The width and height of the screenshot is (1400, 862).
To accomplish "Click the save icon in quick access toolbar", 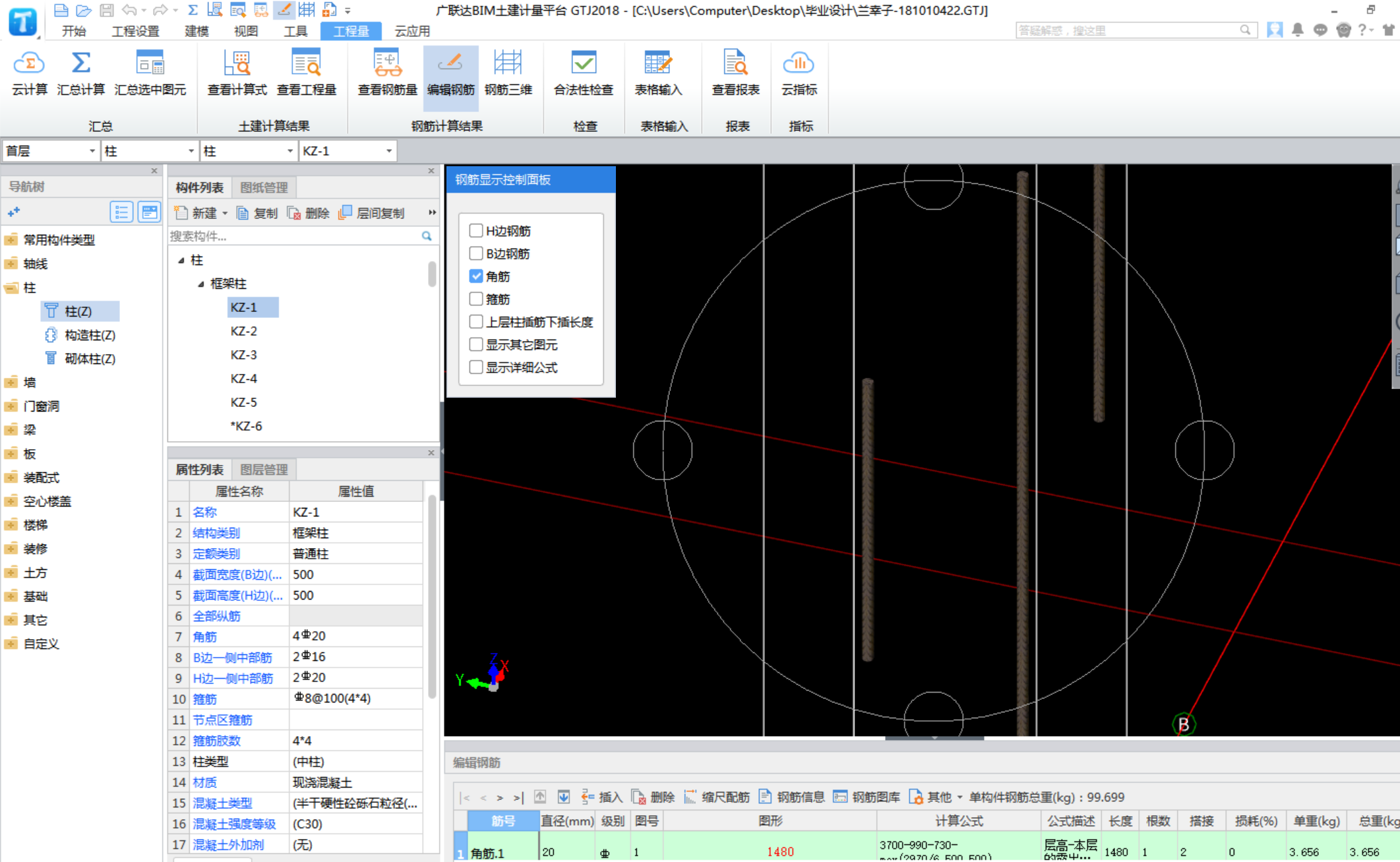I will tap(106, 10).
